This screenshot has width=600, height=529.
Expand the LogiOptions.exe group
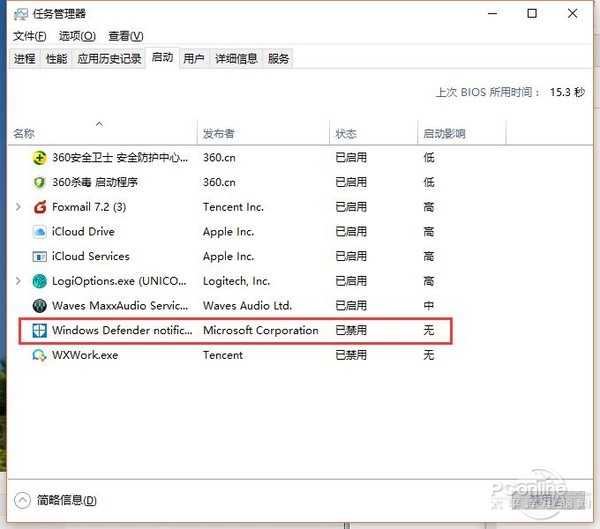click(x=18, y=281)
